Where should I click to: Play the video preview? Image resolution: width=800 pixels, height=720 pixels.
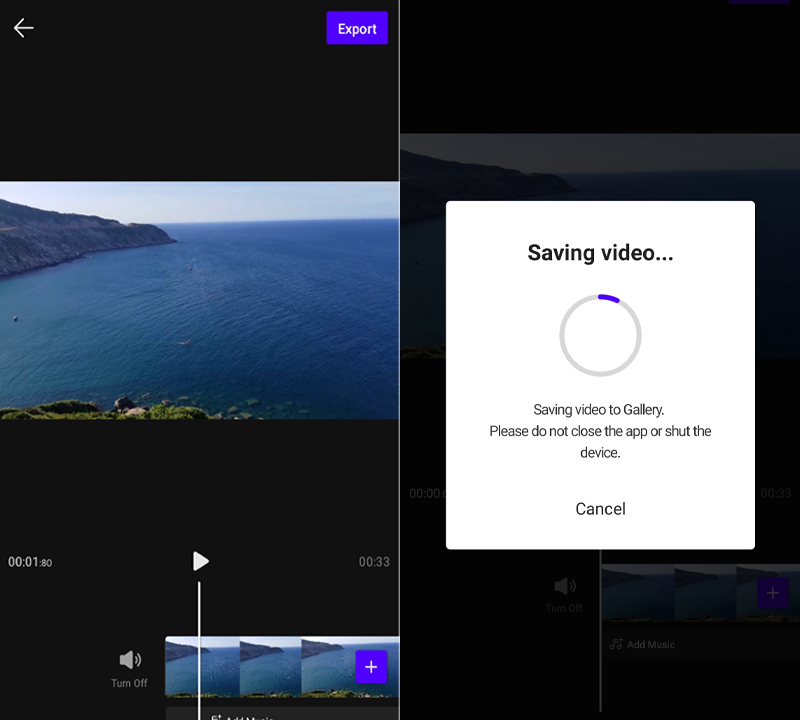[x=200, y=561]
